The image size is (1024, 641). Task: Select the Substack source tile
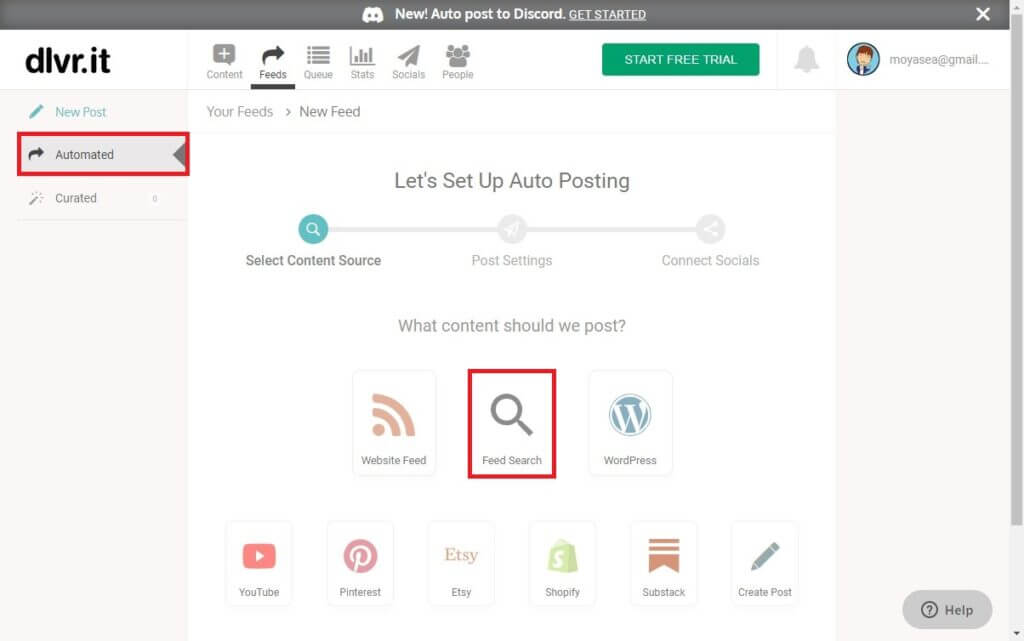(664, 562)
